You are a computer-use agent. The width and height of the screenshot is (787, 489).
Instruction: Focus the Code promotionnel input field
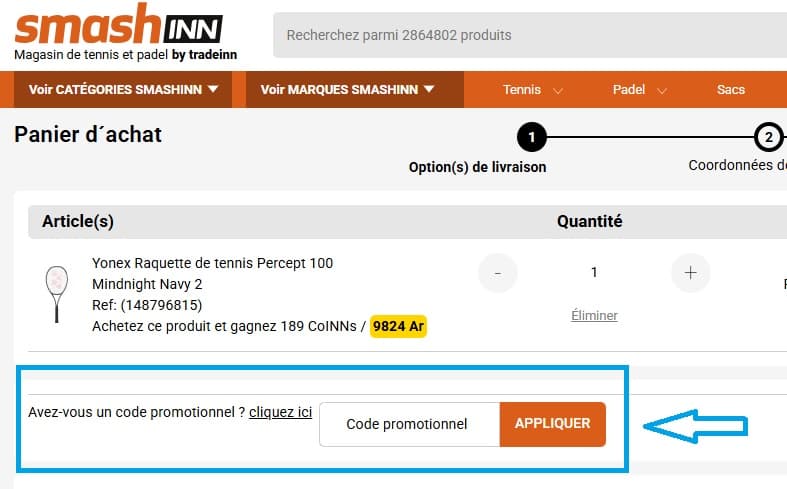(408, 424)
